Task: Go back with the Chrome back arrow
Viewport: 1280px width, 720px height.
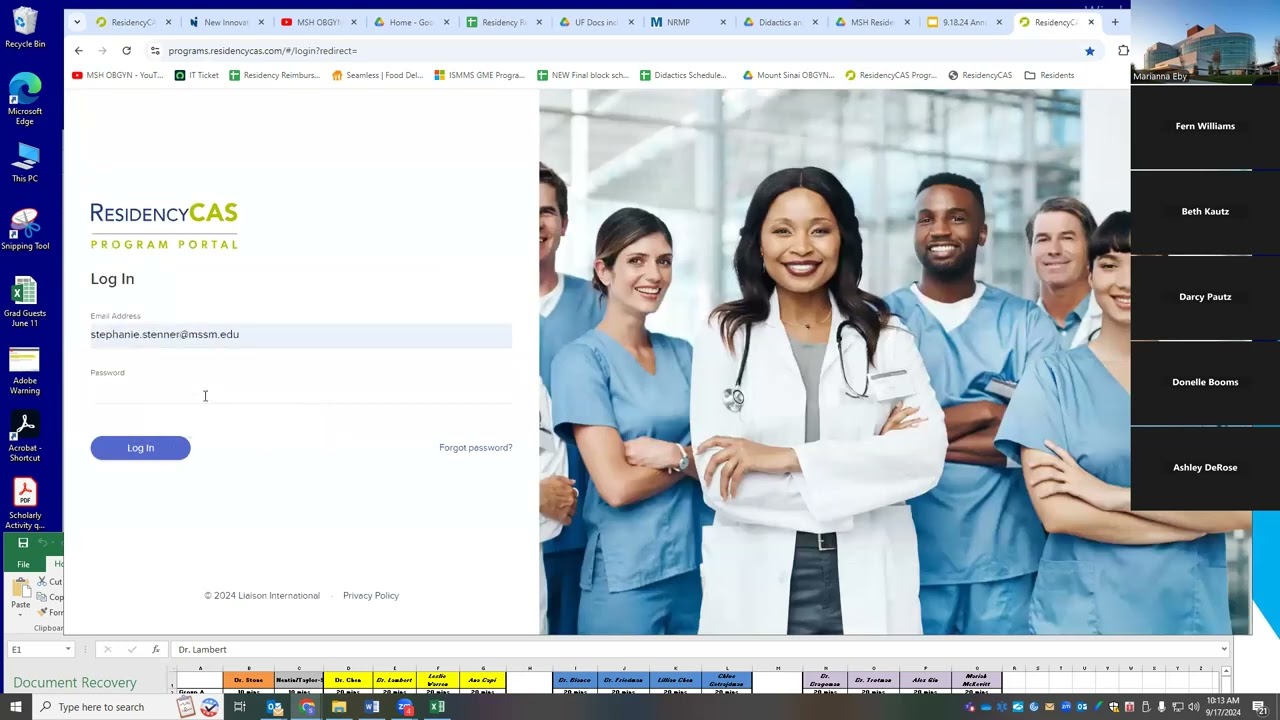Action: tap(79, 50)
